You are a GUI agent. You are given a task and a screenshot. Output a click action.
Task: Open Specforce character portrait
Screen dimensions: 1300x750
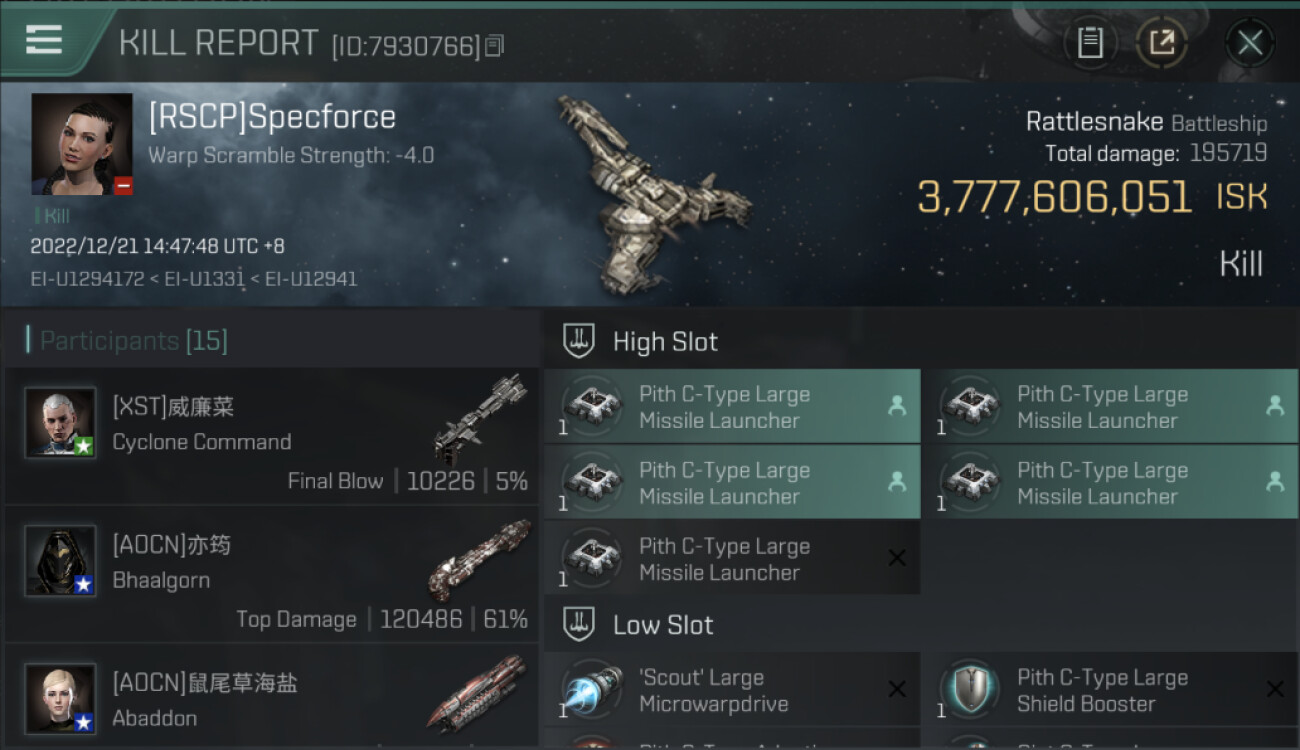82,144
